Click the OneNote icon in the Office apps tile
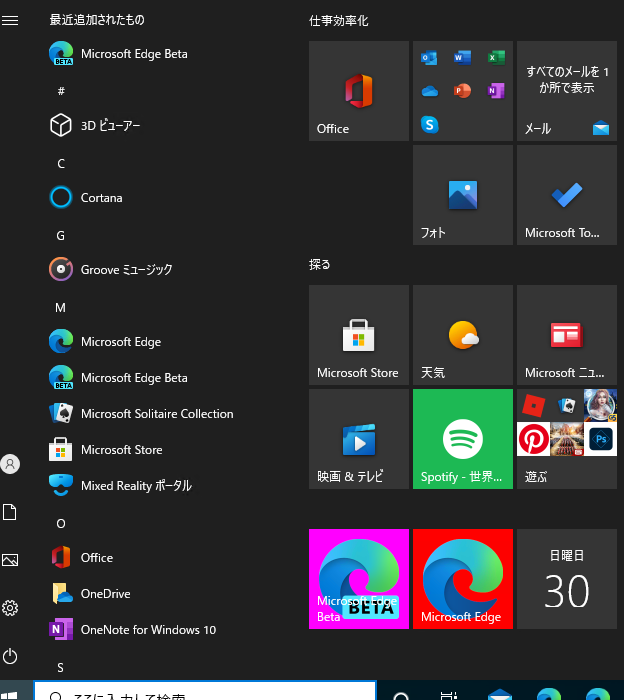Screen dimensions: 624x700 pos(496,91)
